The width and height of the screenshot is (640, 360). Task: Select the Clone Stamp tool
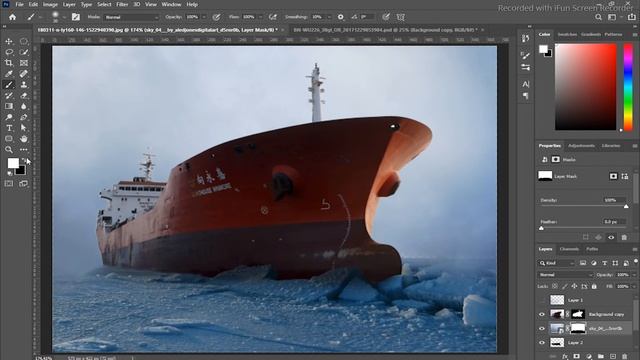coord(24,84)
